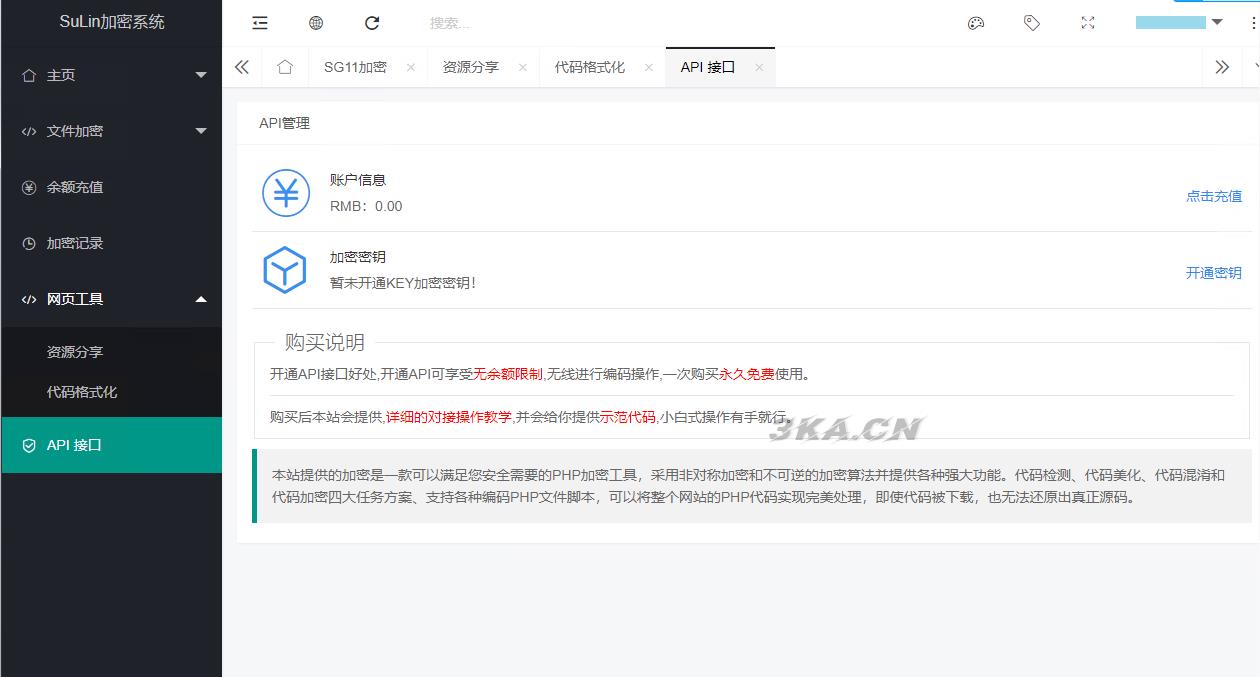Expand the 文件加密 sidebar menu
Screen dimensions: 1260x677
(x=110, y=131)
